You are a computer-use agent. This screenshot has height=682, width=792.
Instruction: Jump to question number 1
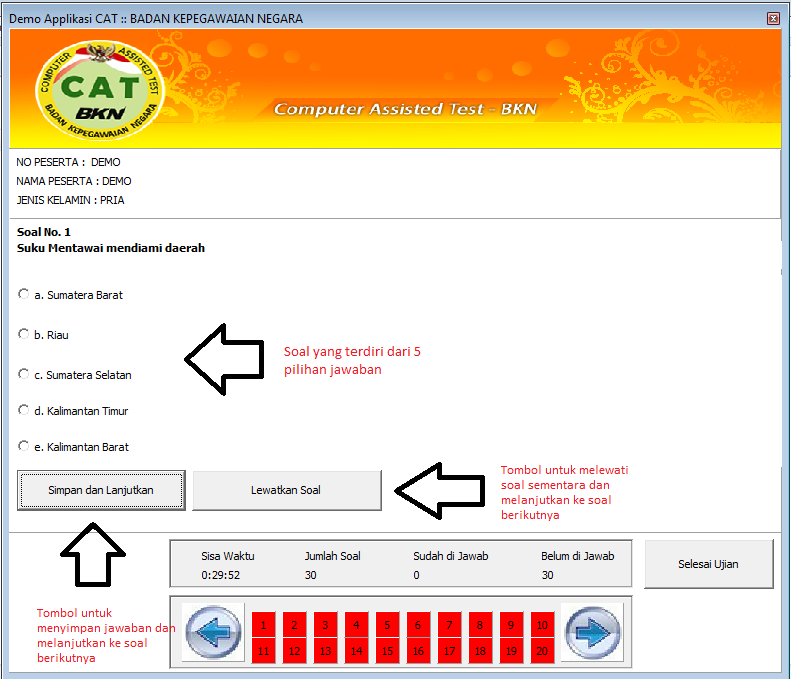[x=264, y=625]
